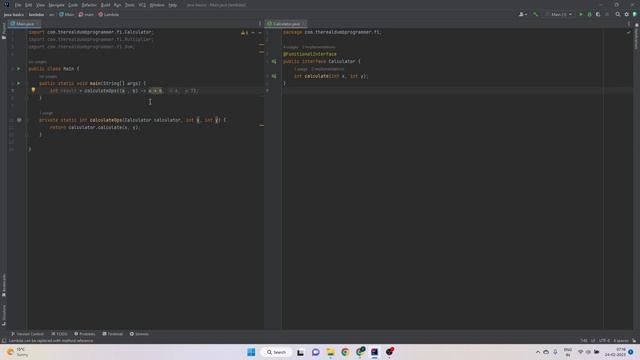This screenshot has height=360, width=640.
Task: Click the Build Project hammer icon
Action: click(535, 14)
